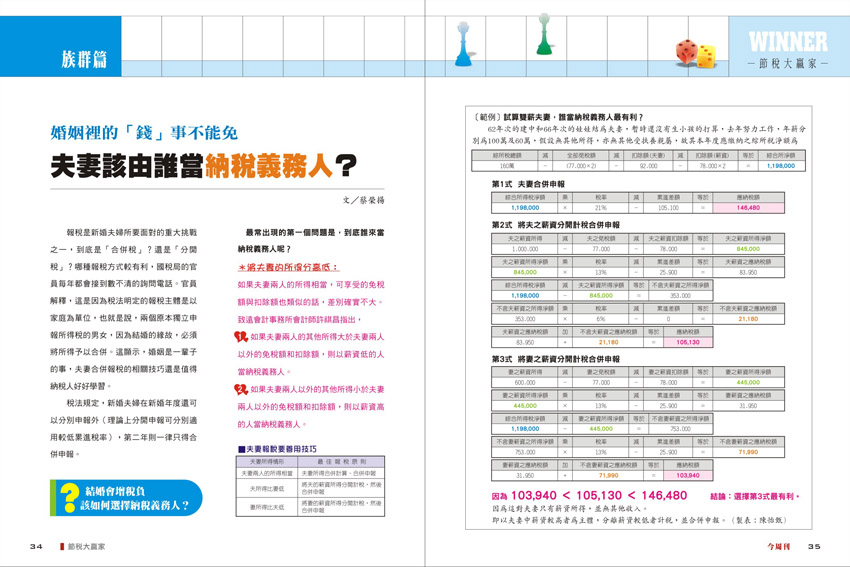
Task: Click the 21% tax rate cell
Action: coord(601,208)
